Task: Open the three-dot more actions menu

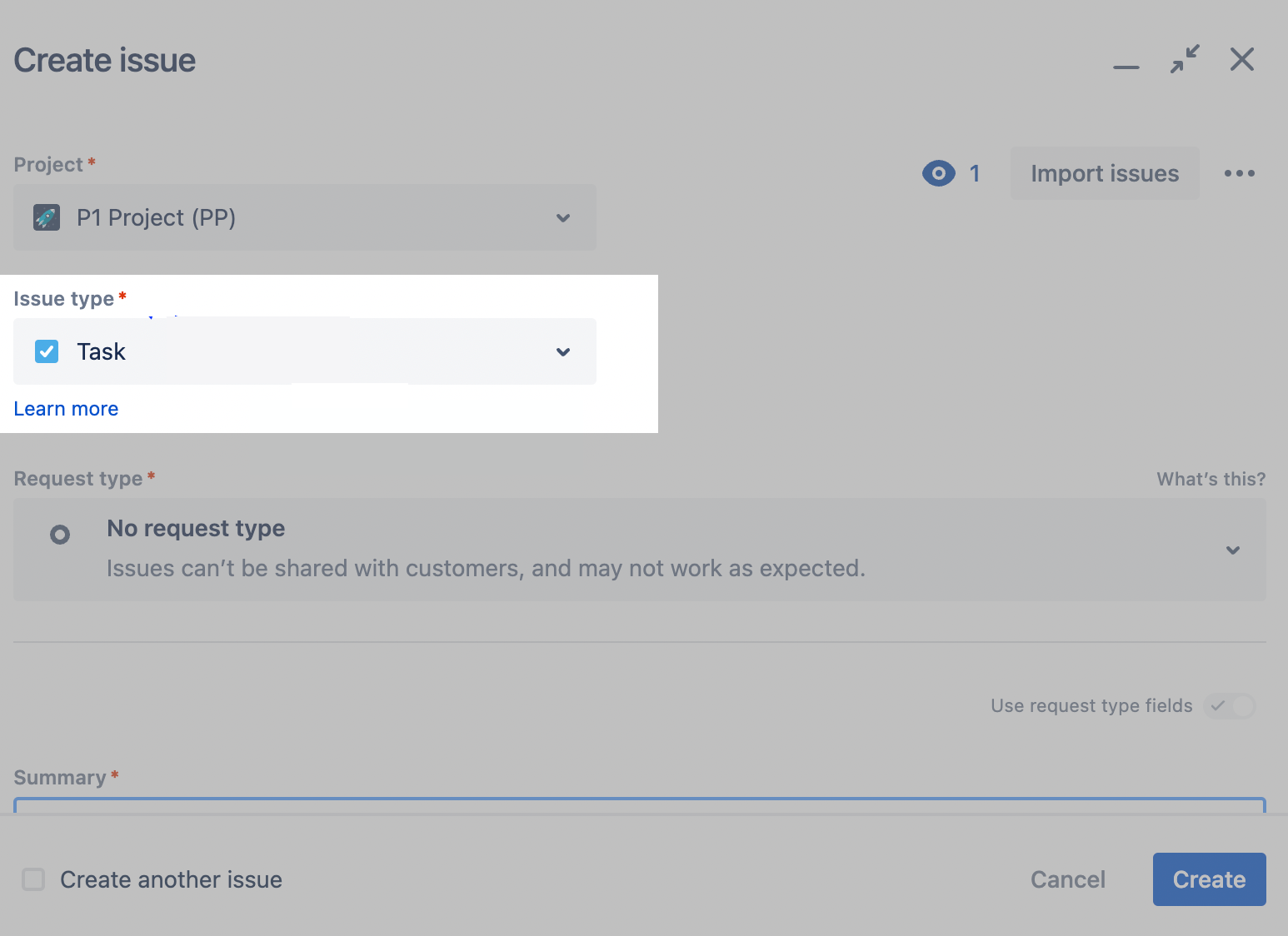Action: tap(1239, 173)
